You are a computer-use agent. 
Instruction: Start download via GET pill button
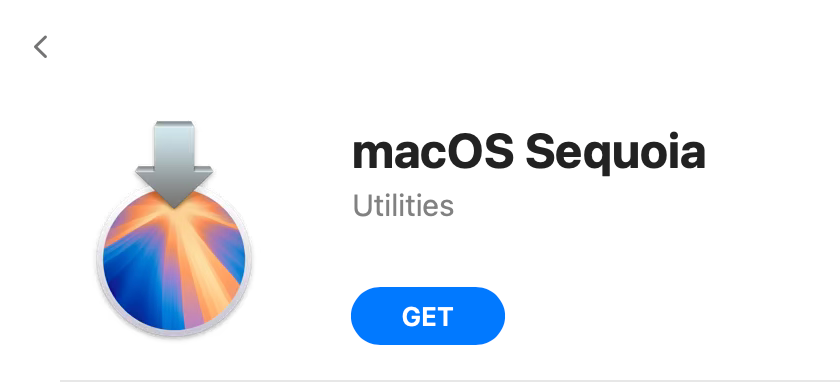click(428, 316)
